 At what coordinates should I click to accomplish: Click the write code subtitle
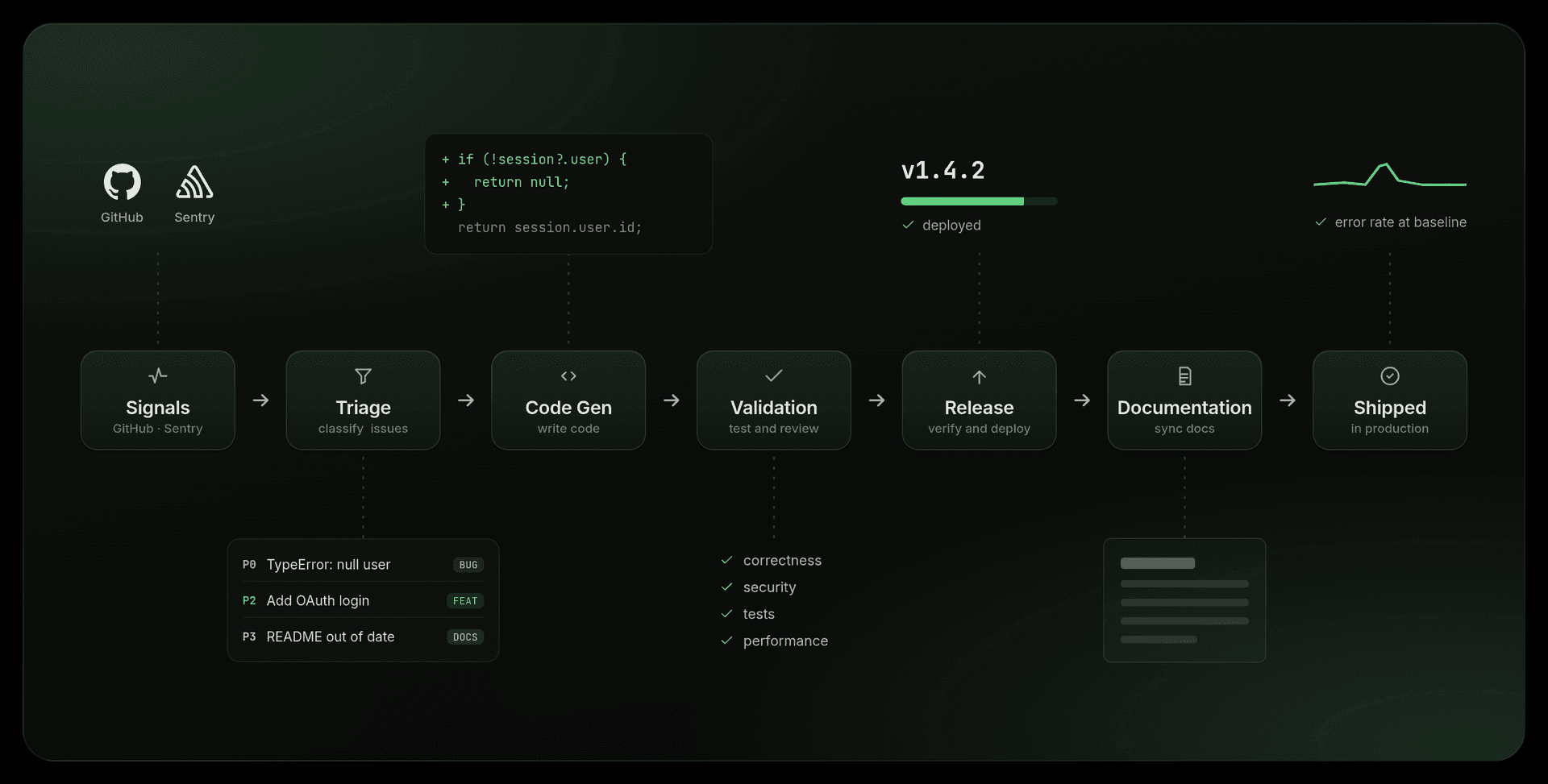(568, 429)
